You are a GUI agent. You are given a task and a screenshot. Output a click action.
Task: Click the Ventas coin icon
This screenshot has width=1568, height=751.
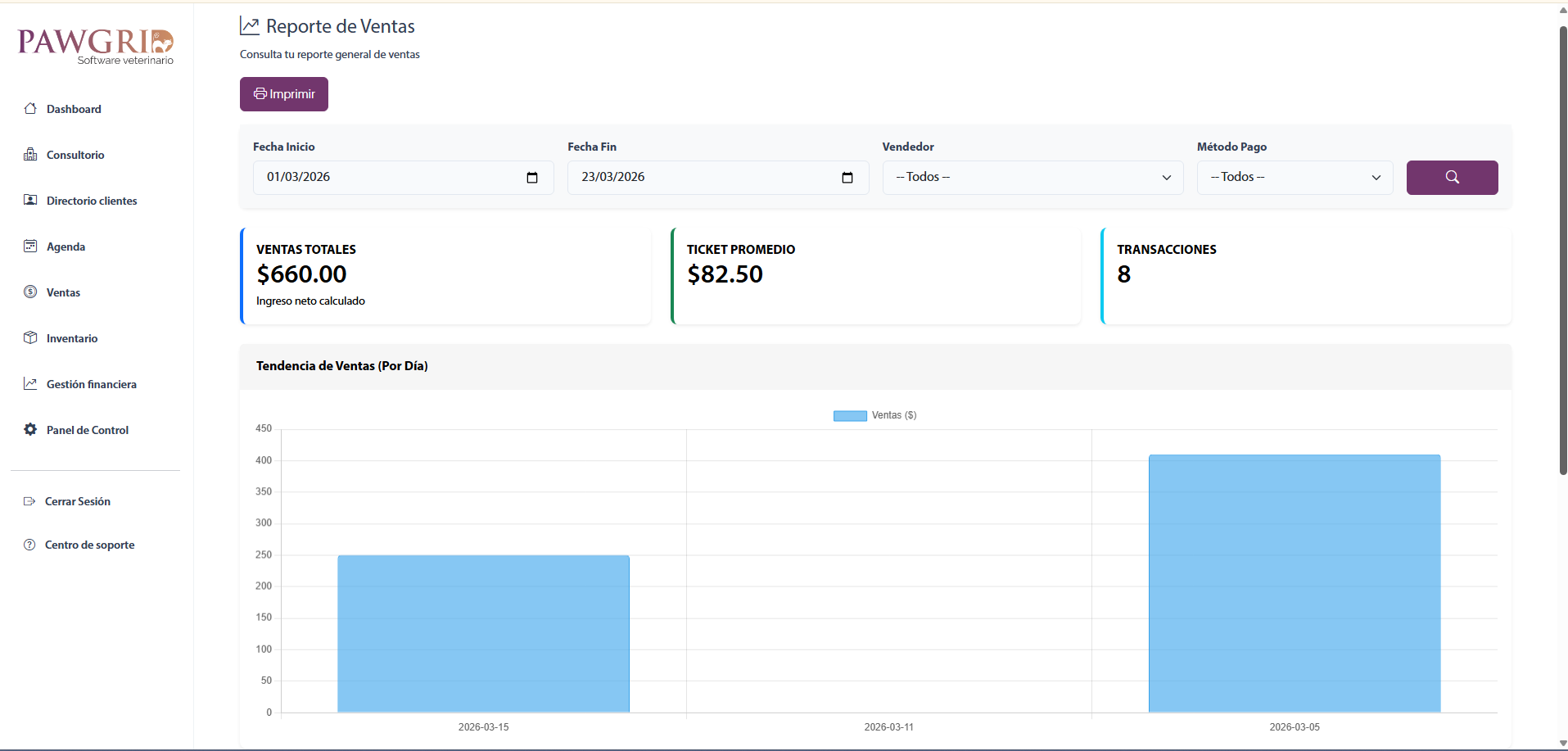click(30, 292)
